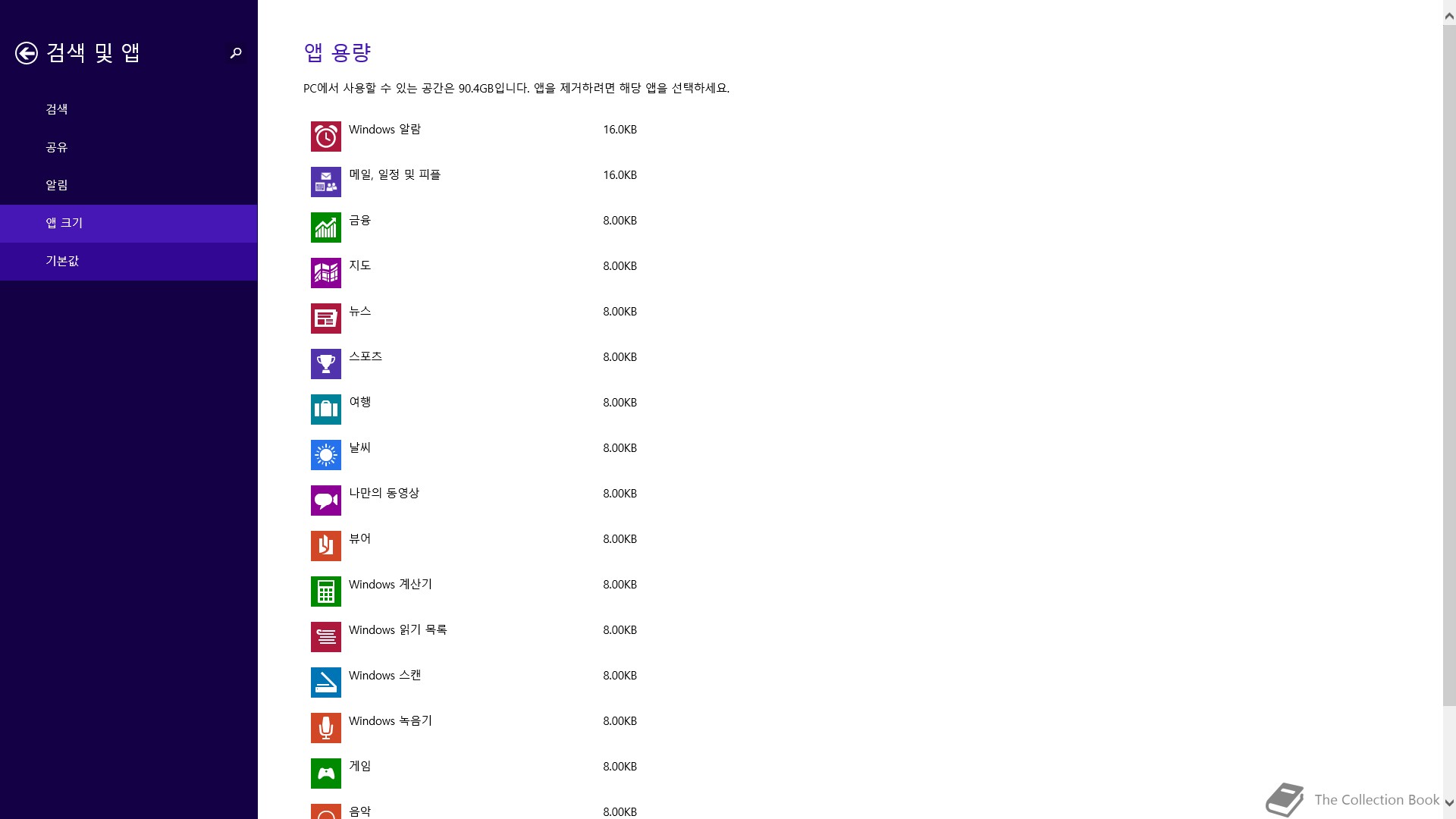The image size is (1456, 819).
Task: Click the 게임 app name
Action: pos(359,767)
